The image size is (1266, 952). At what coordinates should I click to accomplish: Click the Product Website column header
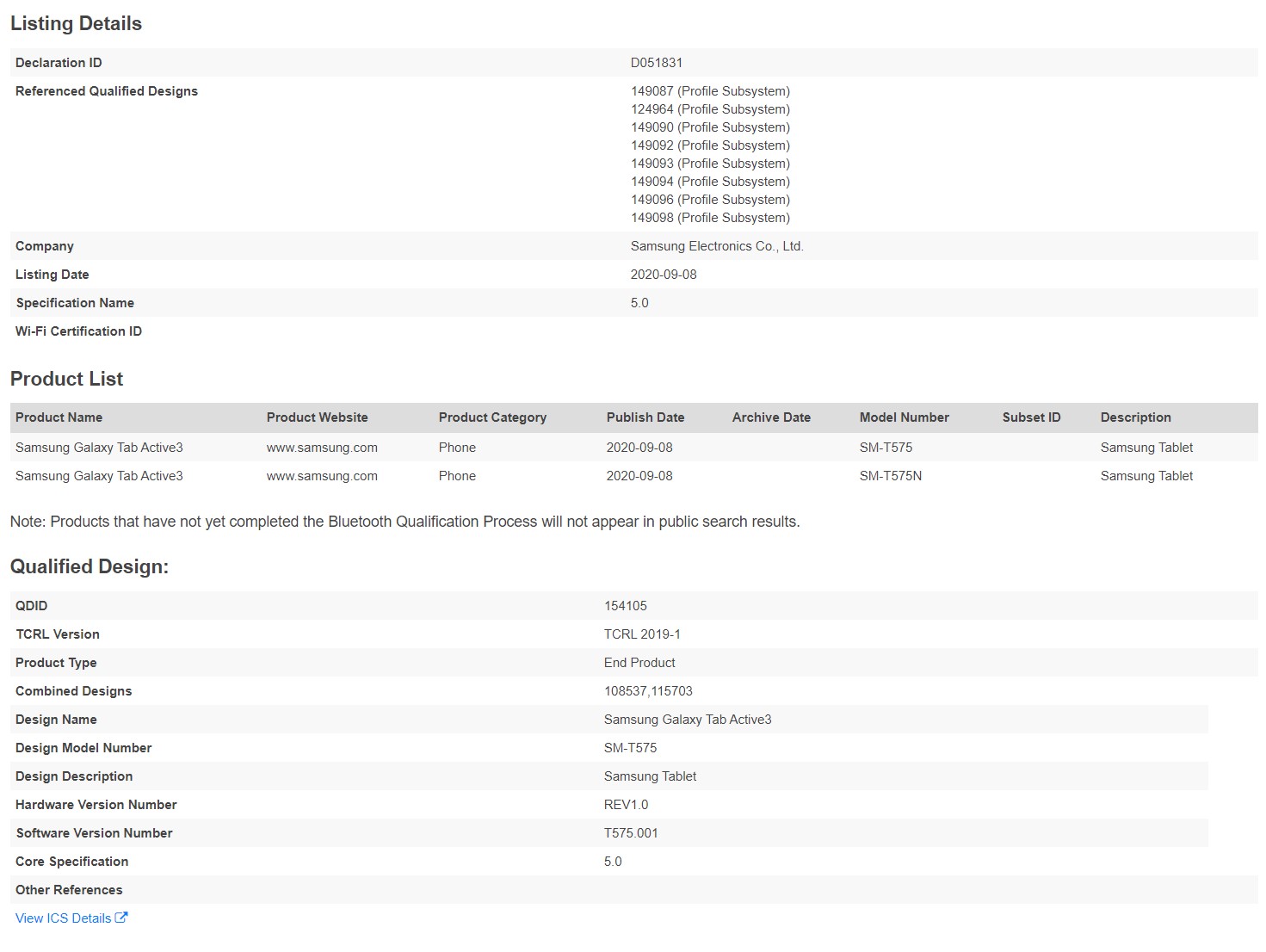coord(317,417)
